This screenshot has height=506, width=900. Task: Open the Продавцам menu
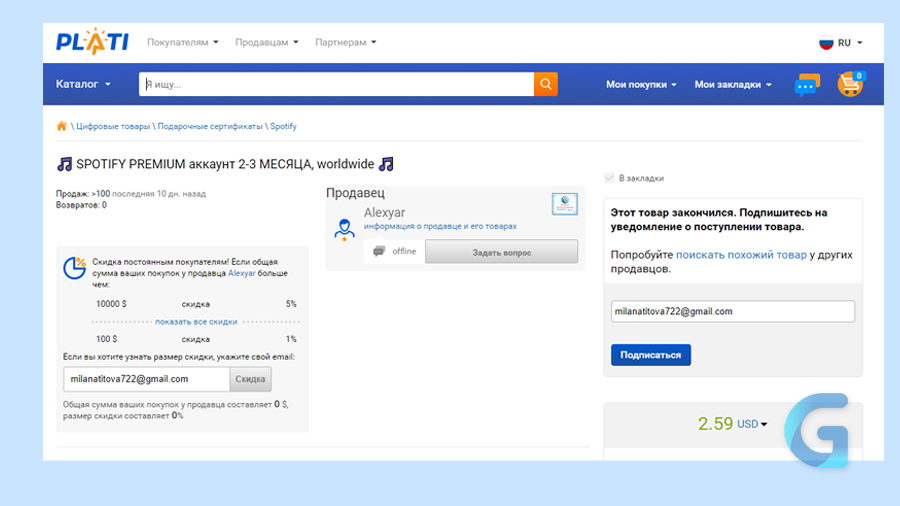point(267,42)
